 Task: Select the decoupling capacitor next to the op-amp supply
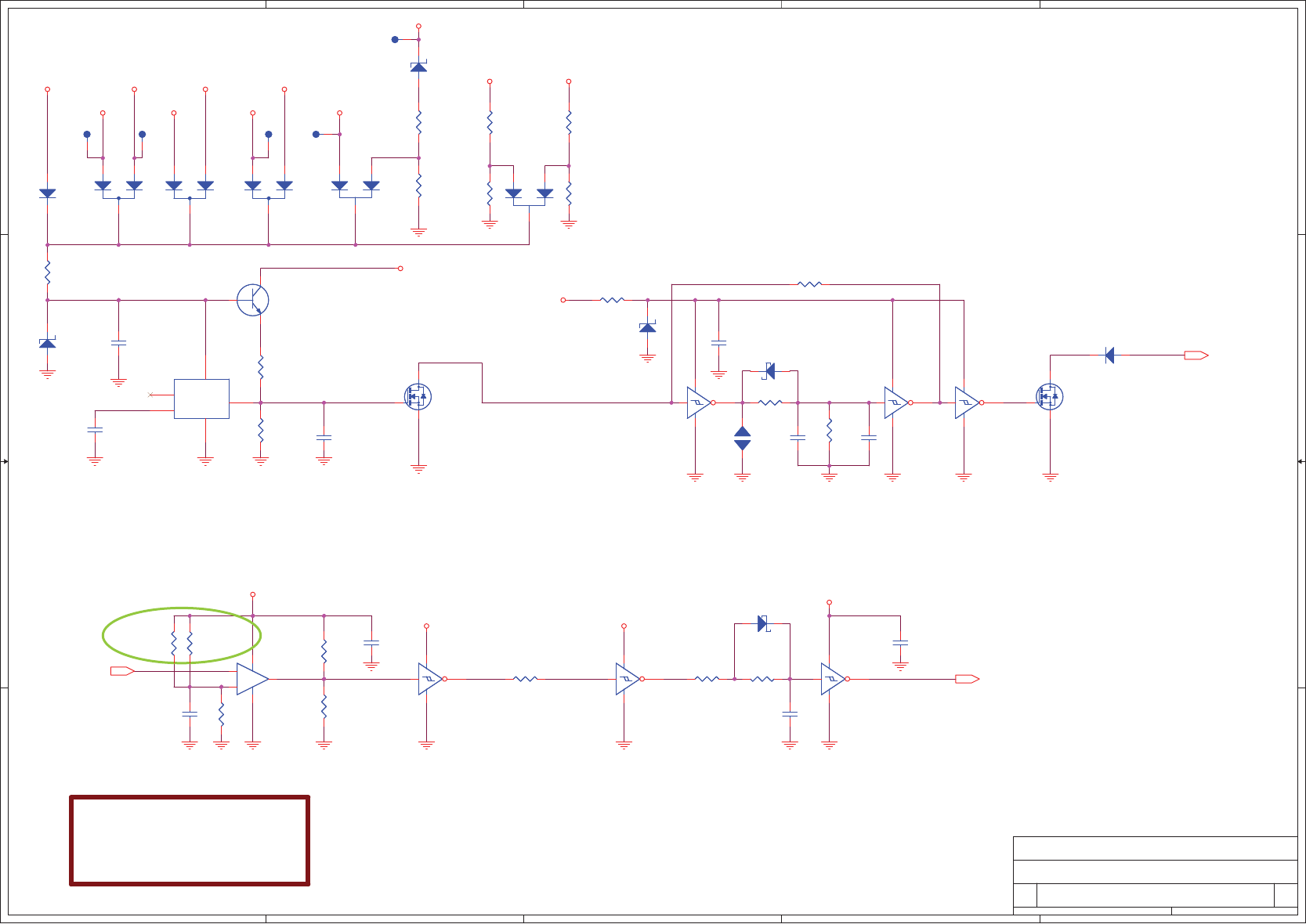point(371,642)
